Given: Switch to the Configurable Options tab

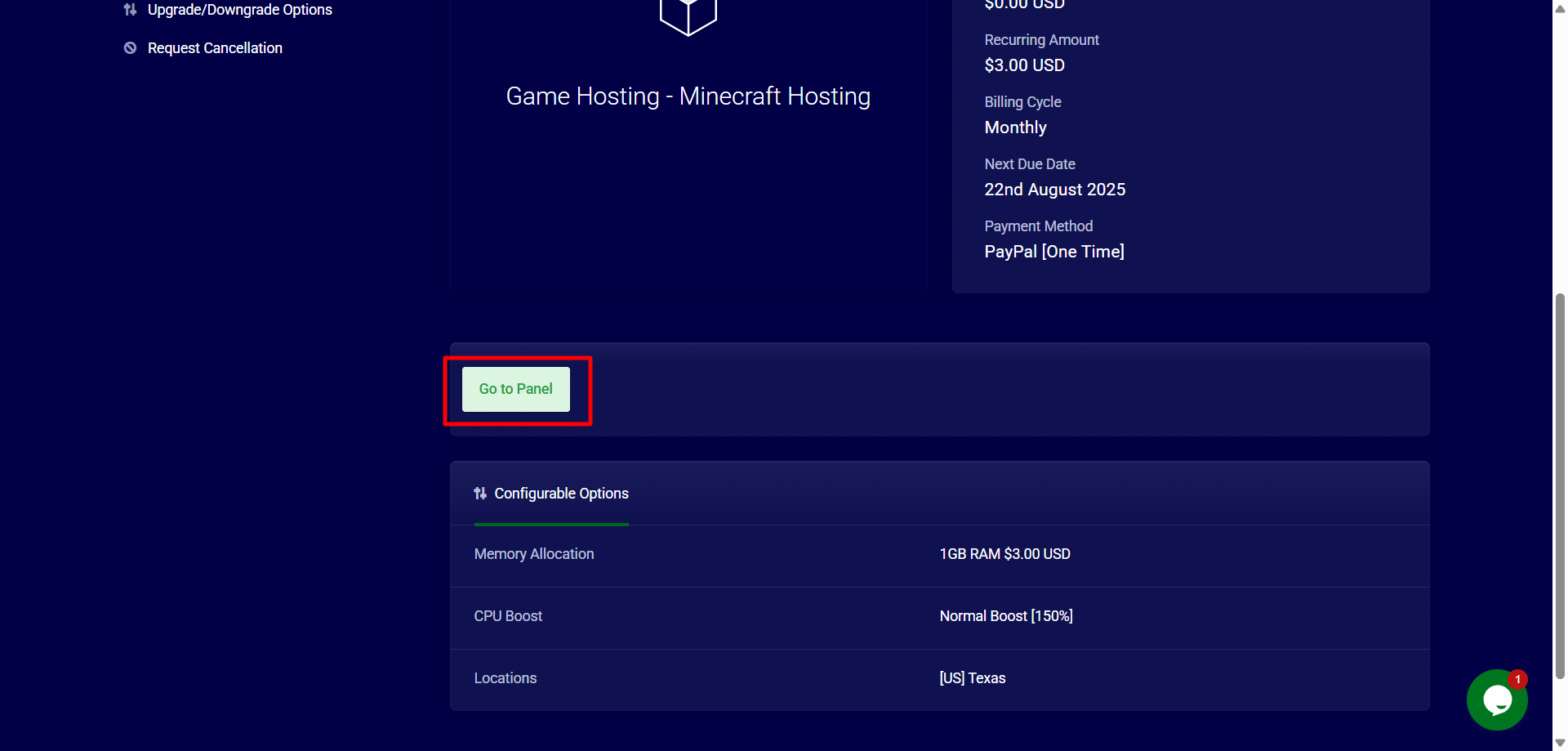Looking at the screenshot, I should tap(561, 494).
